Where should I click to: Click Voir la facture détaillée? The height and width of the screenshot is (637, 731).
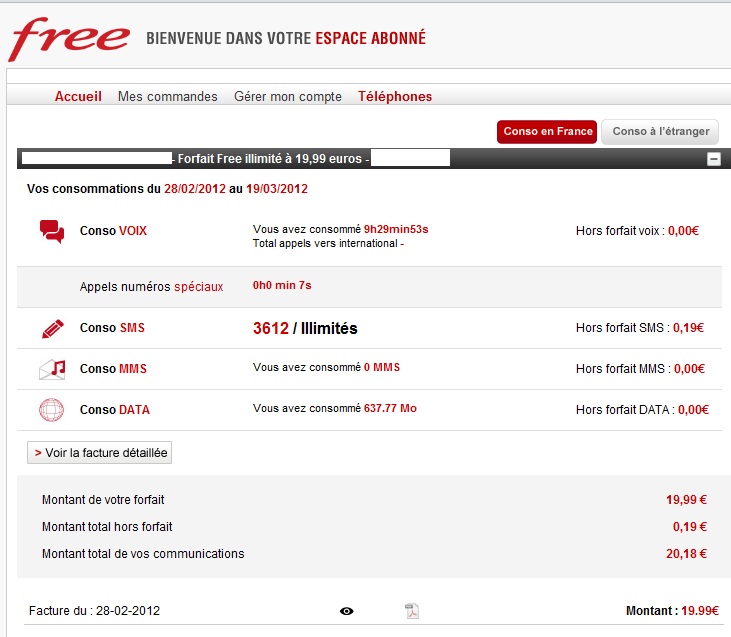tap(100, 453)
